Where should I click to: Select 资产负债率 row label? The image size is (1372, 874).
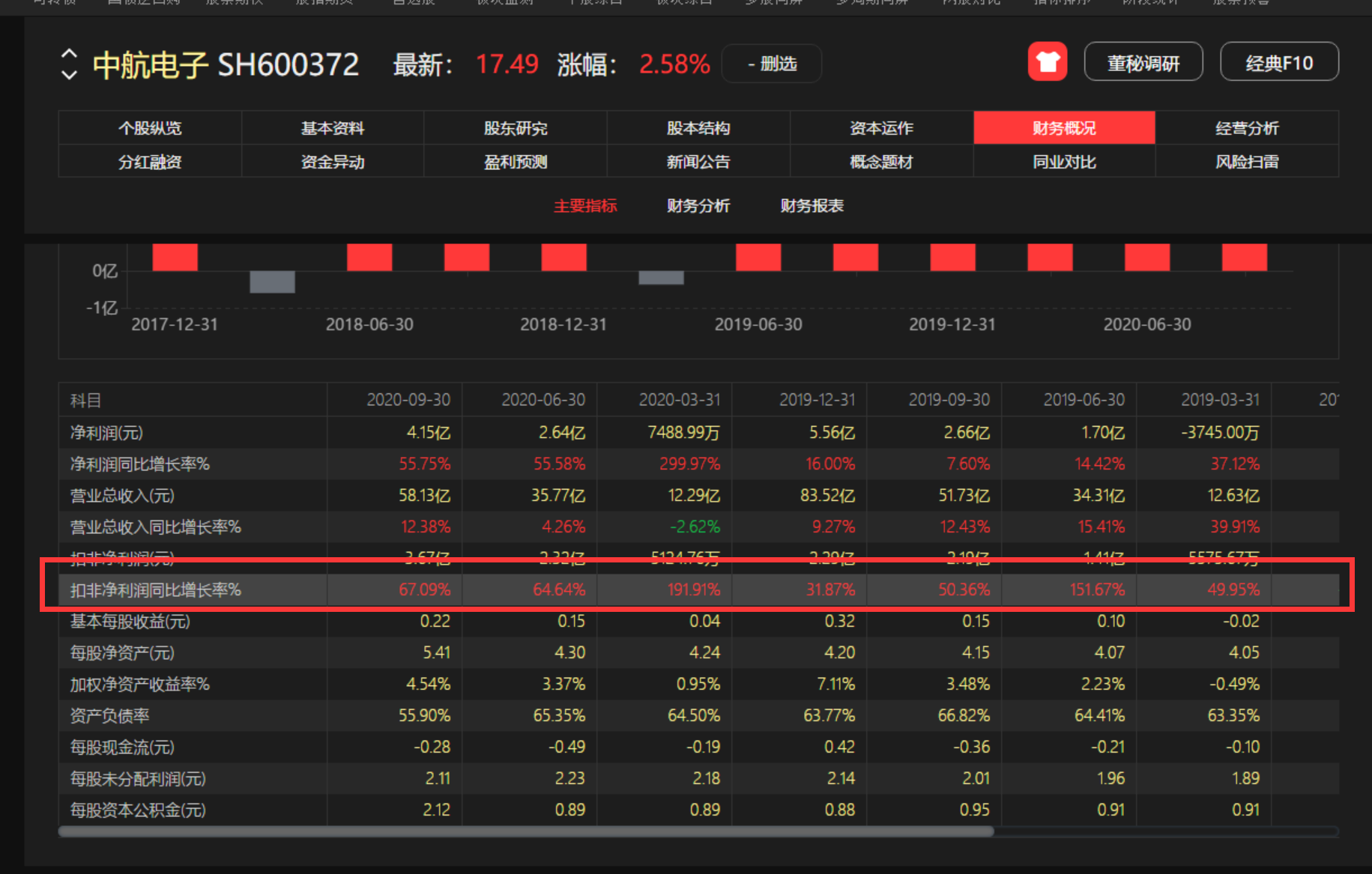[x=109, y=716]
